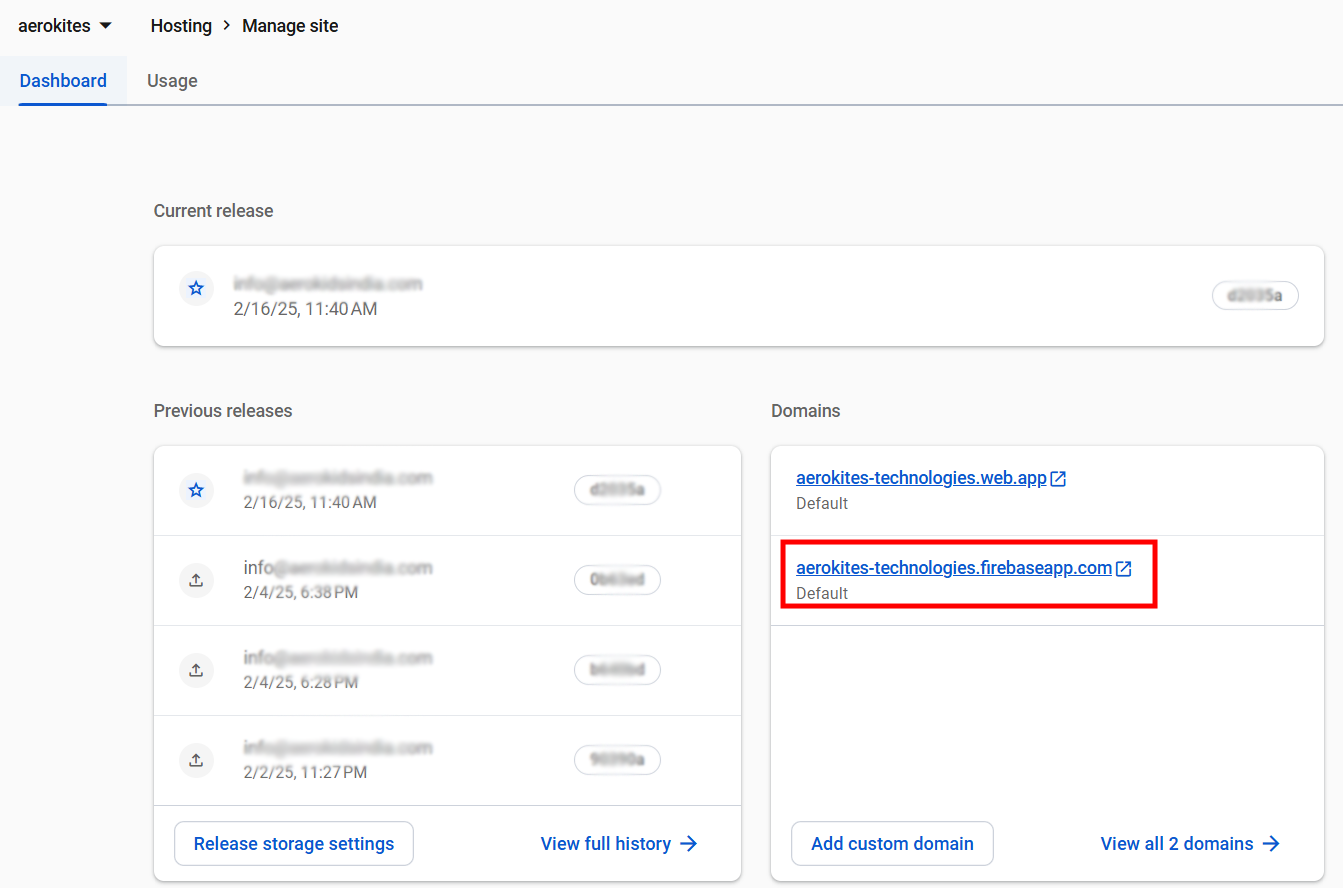The height and width of the screenshot is (888, 1343).
Task: Click upload icon for 2/4/25 6:28 PM release
Action: [x=196, y=670]
